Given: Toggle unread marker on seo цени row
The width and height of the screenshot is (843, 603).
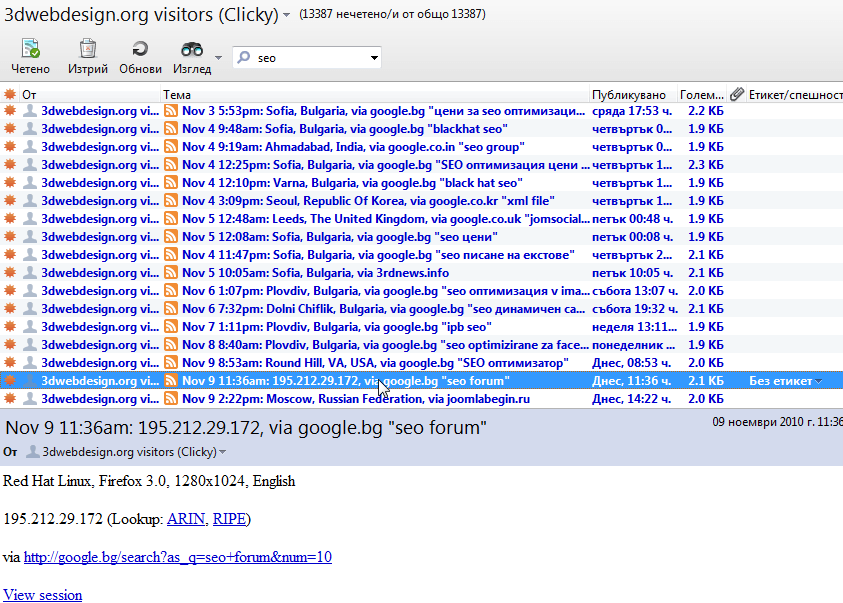Looking at the screenshot, I should pos(10,236).
